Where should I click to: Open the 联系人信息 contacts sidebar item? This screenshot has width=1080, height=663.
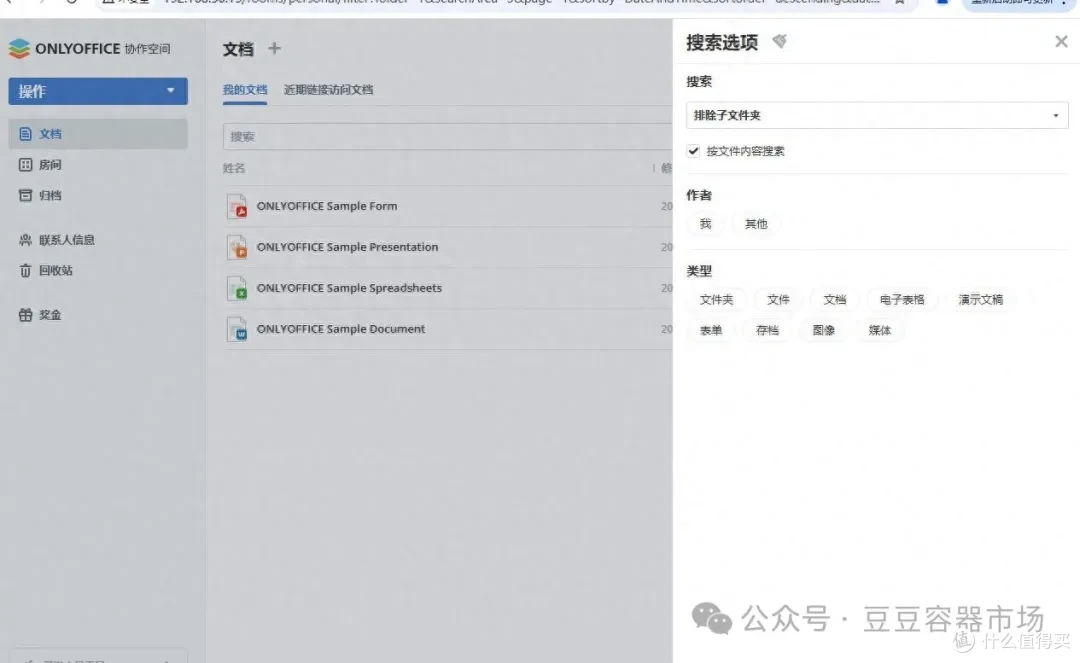(98, 240)
